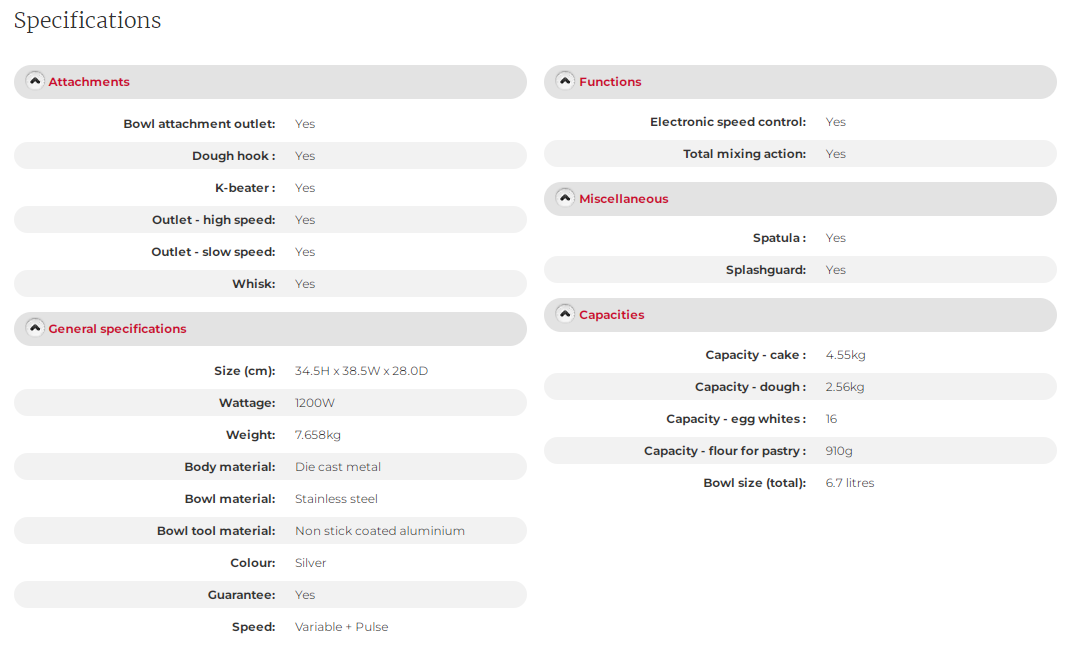Collapse Attachments section via its arrow icon
The image size is (1074, 650).
coord(35,81)
